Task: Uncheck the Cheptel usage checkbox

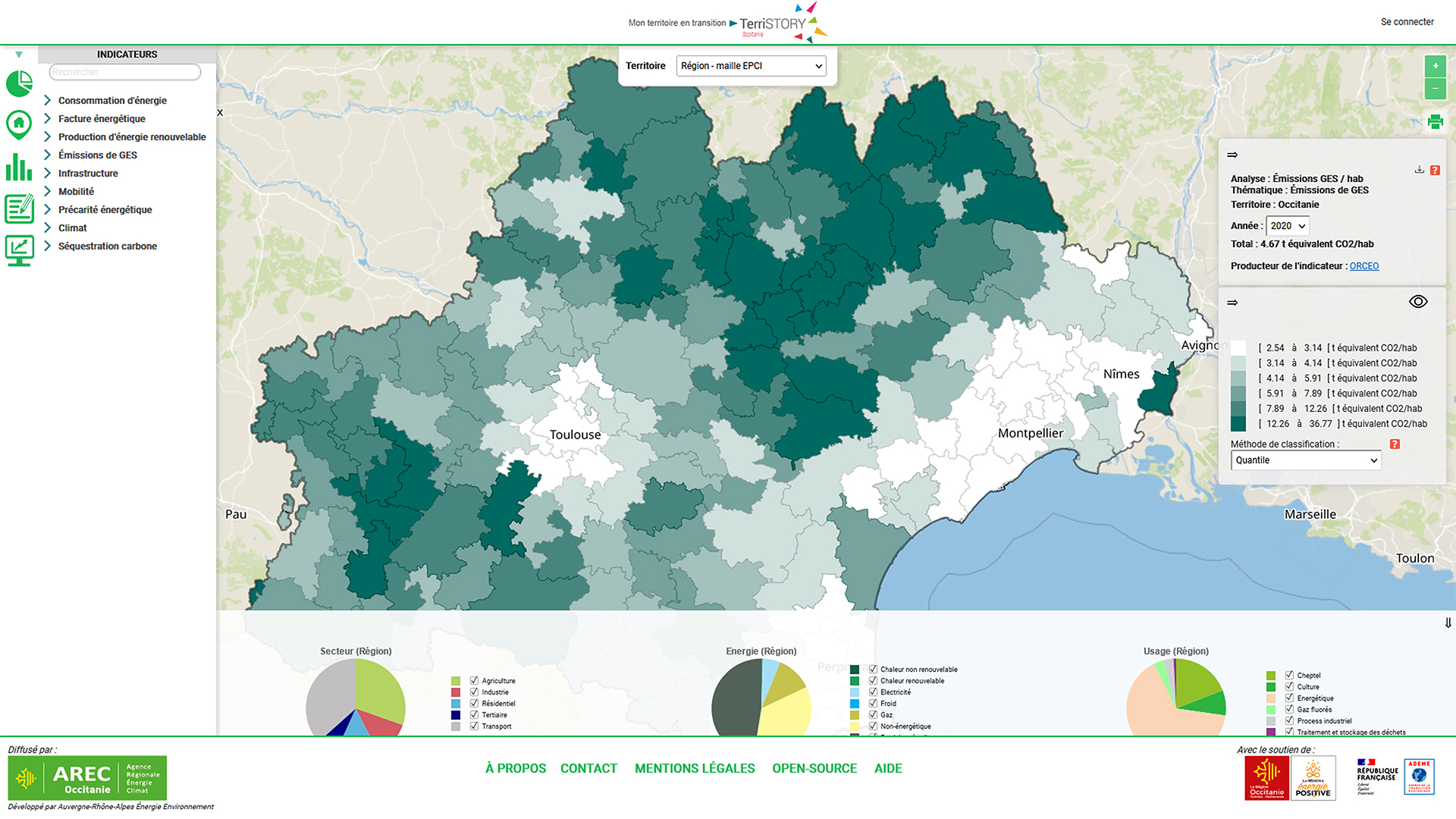Action: point(1289,675)
